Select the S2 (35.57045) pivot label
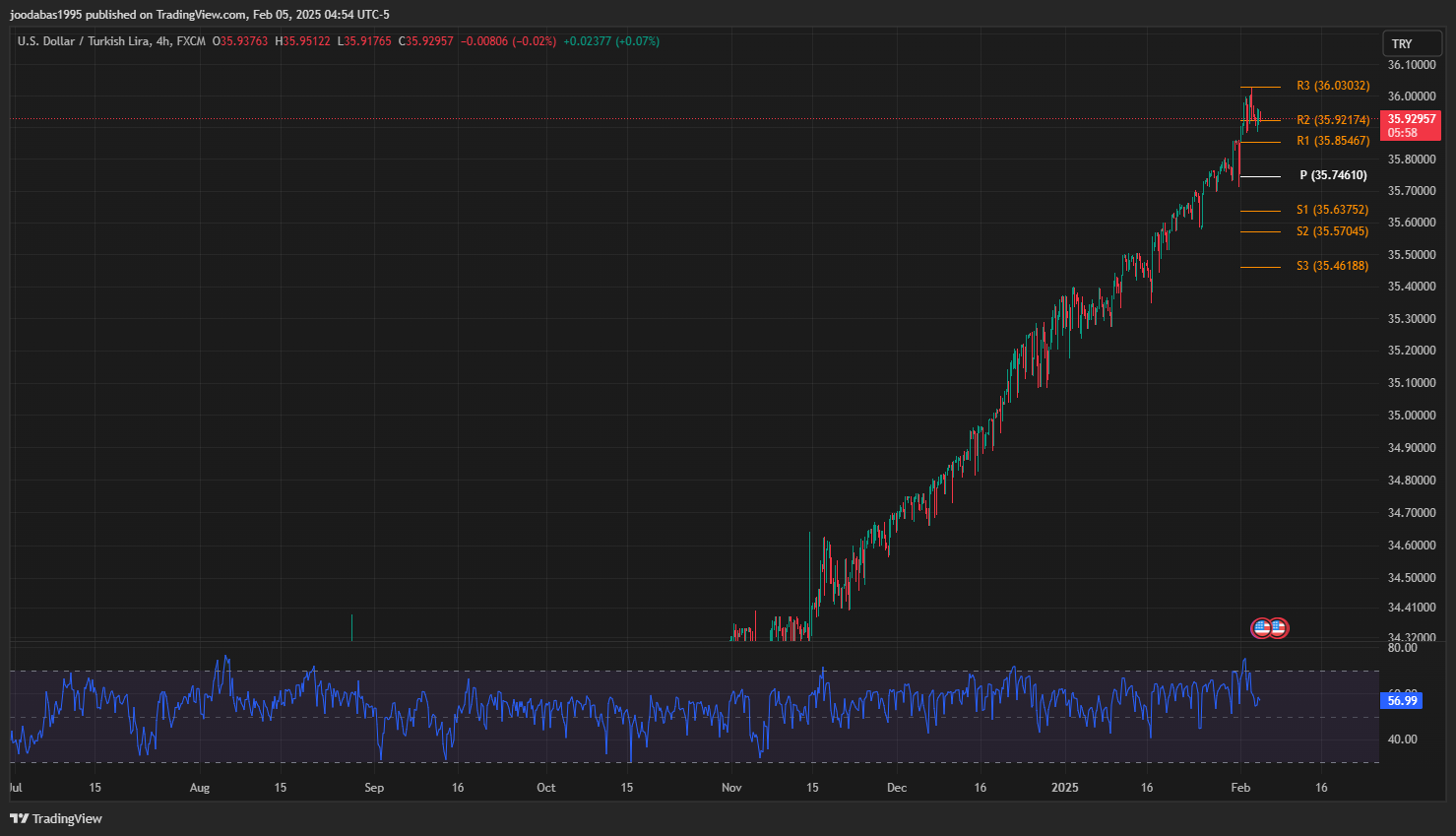Viewport: 1456px width, 836px height. (1332, 231)
